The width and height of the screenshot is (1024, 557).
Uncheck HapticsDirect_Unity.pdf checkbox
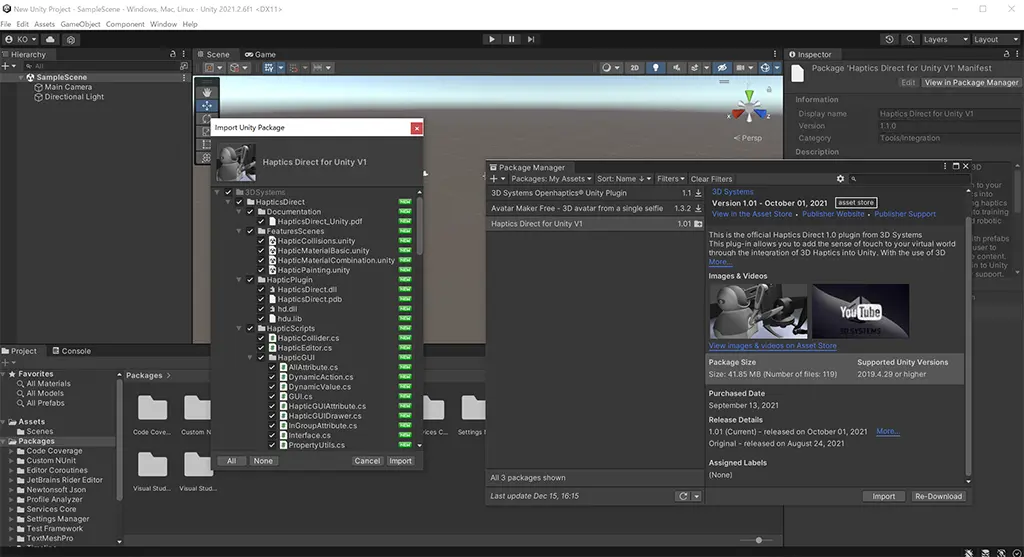pyautogui.click(x=261, y=221)
